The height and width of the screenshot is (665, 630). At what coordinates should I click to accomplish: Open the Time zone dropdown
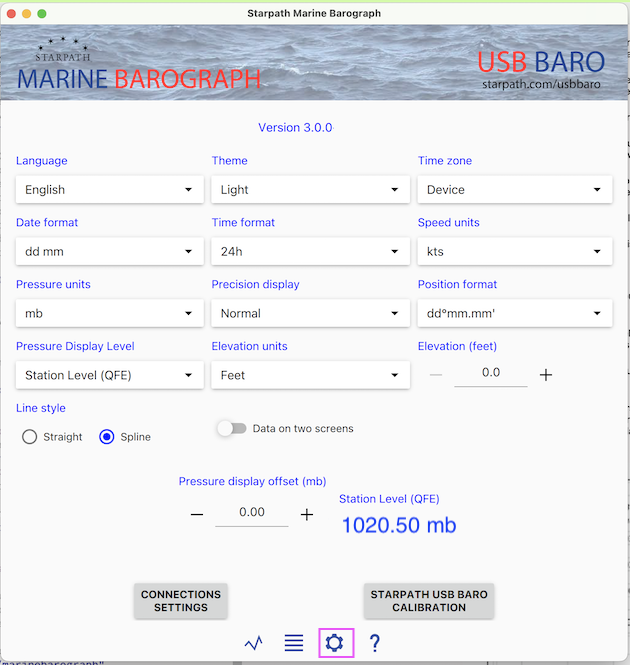coord(514,189)
